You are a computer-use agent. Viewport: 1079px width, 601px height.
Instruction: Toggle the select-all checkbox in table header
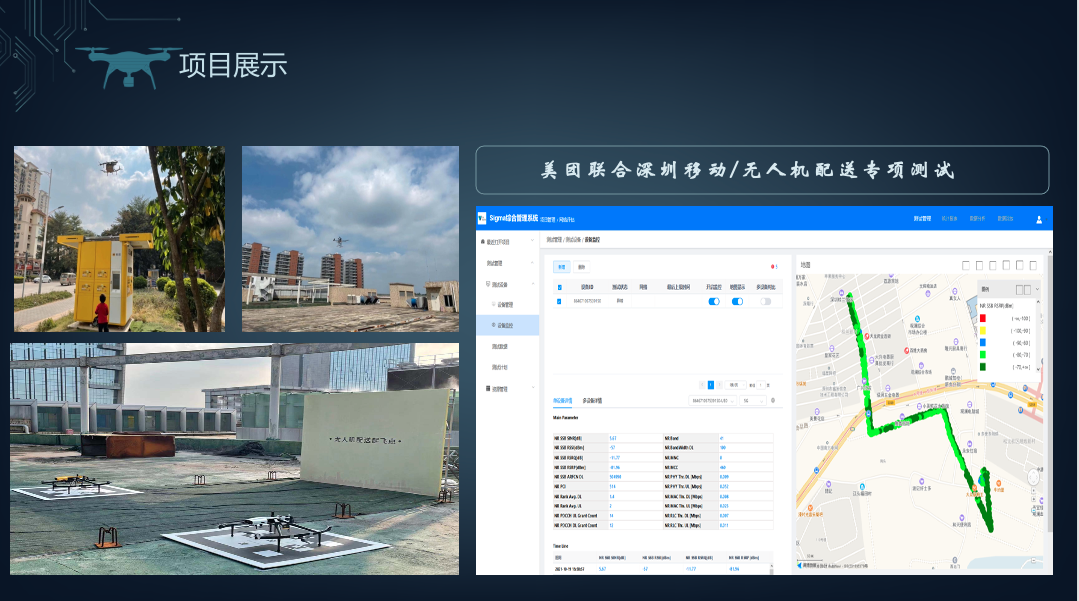[x=559, y=287]
